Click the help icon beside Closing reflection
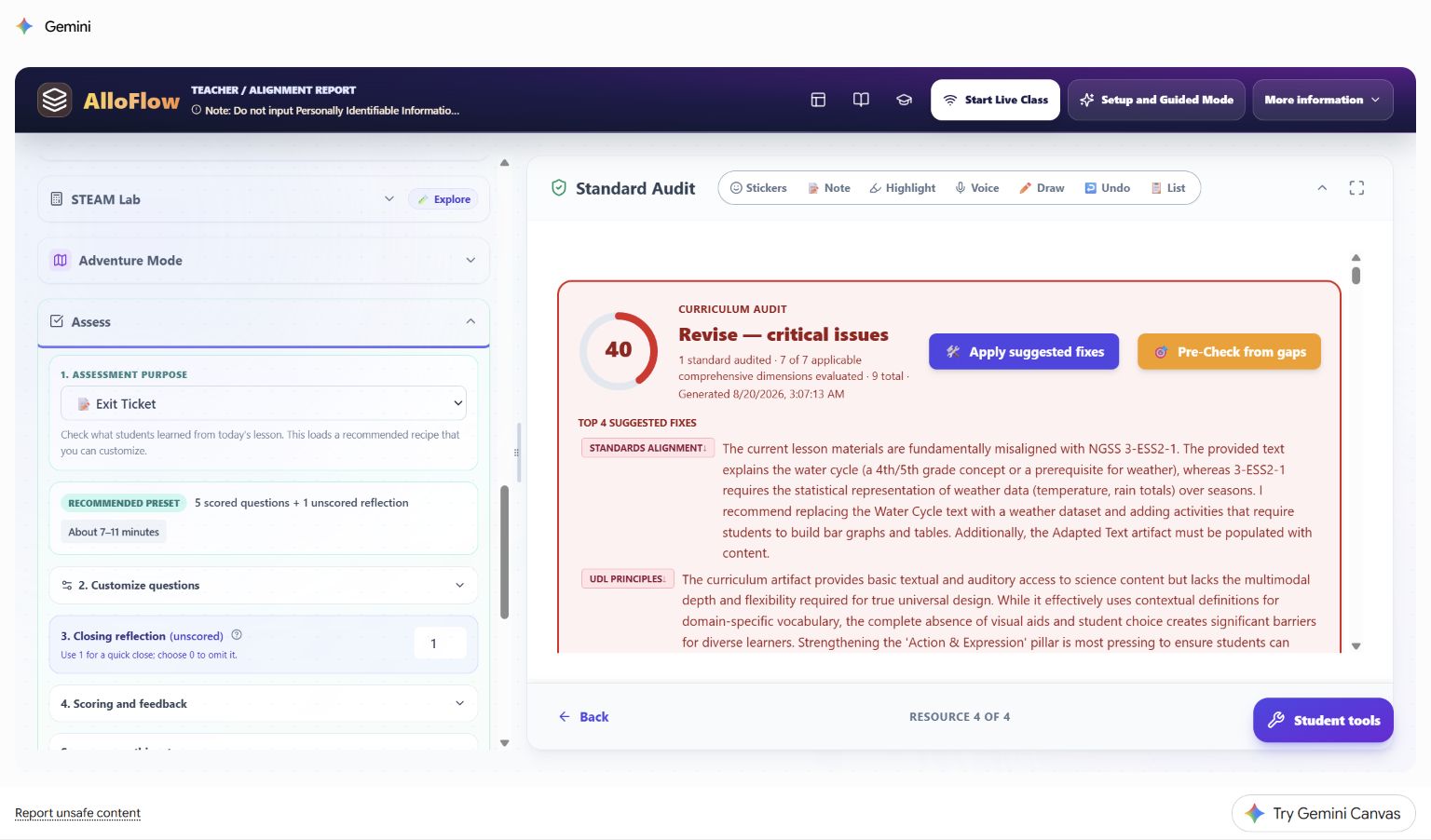 coord(237,635)
